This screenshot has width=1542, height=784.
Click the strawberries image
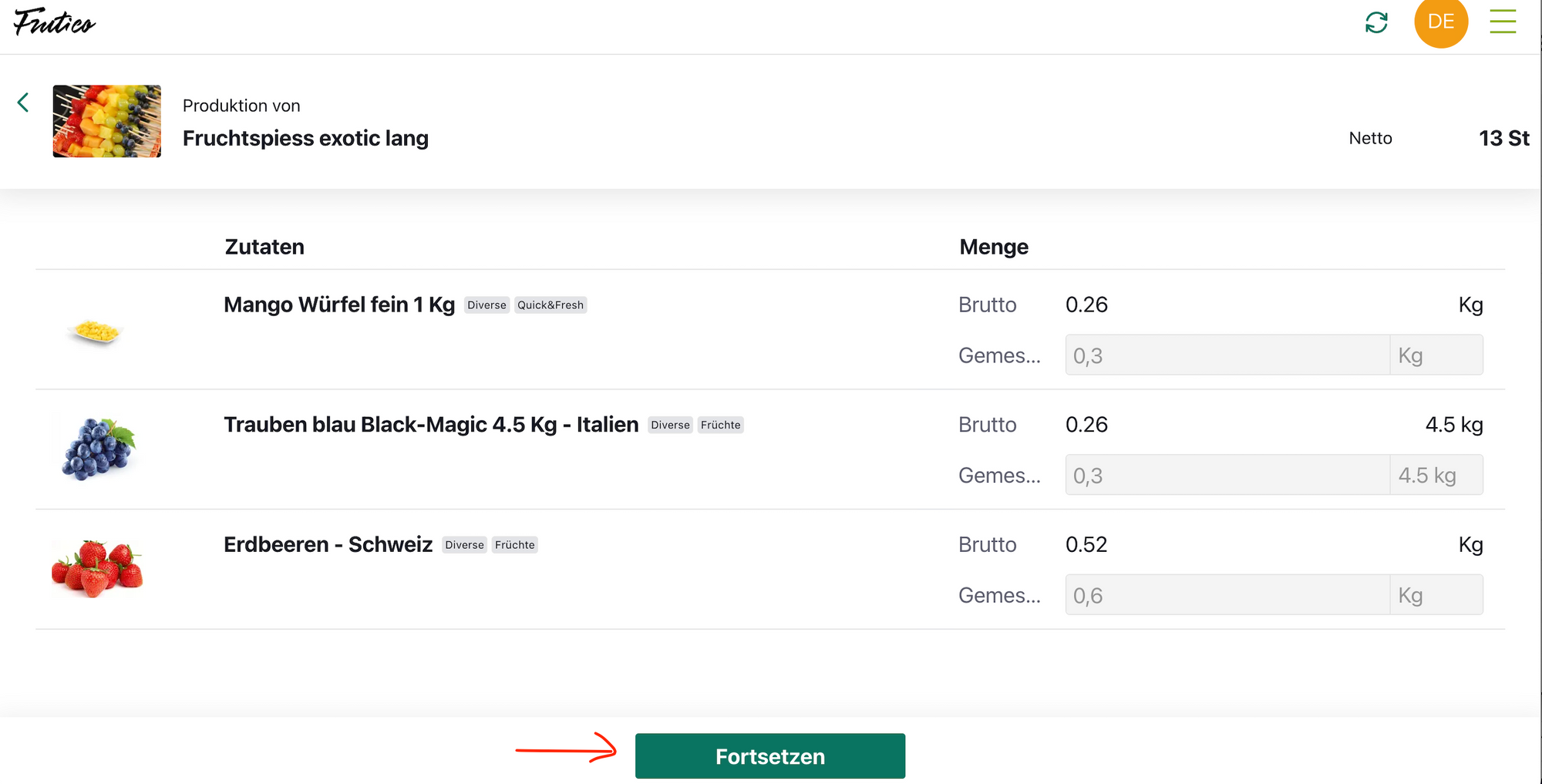coord(97,569)
